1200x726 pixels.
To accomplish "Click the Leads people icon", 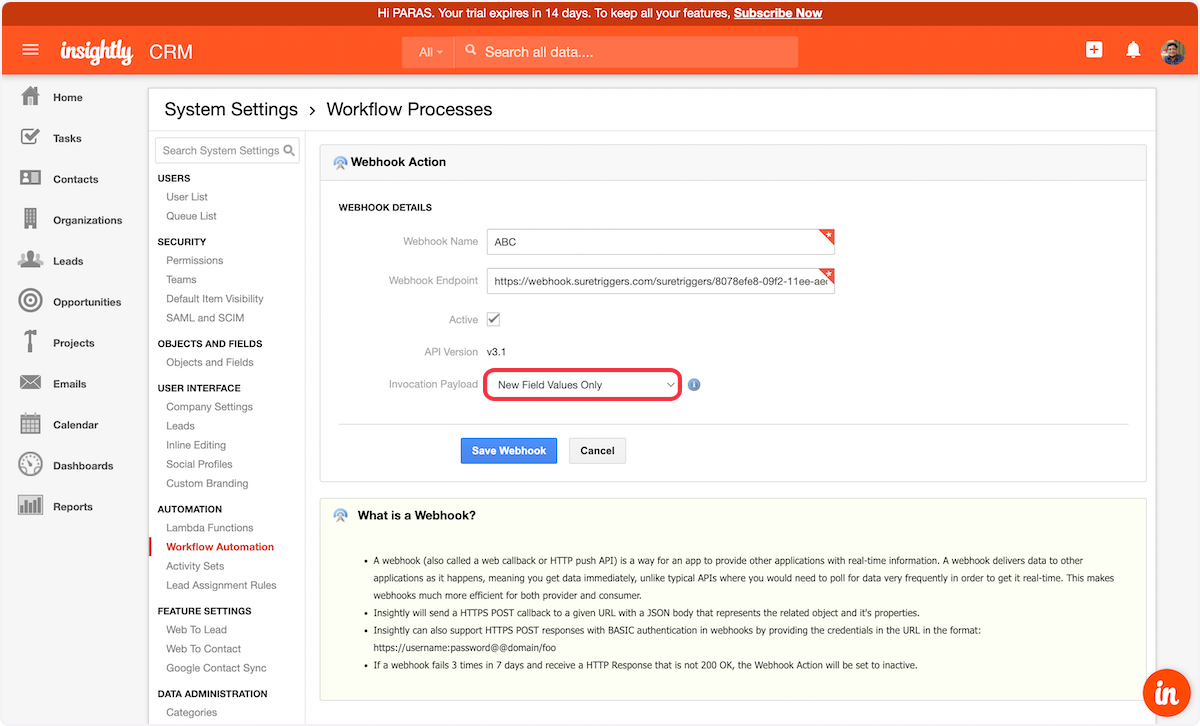I will 31,260.
